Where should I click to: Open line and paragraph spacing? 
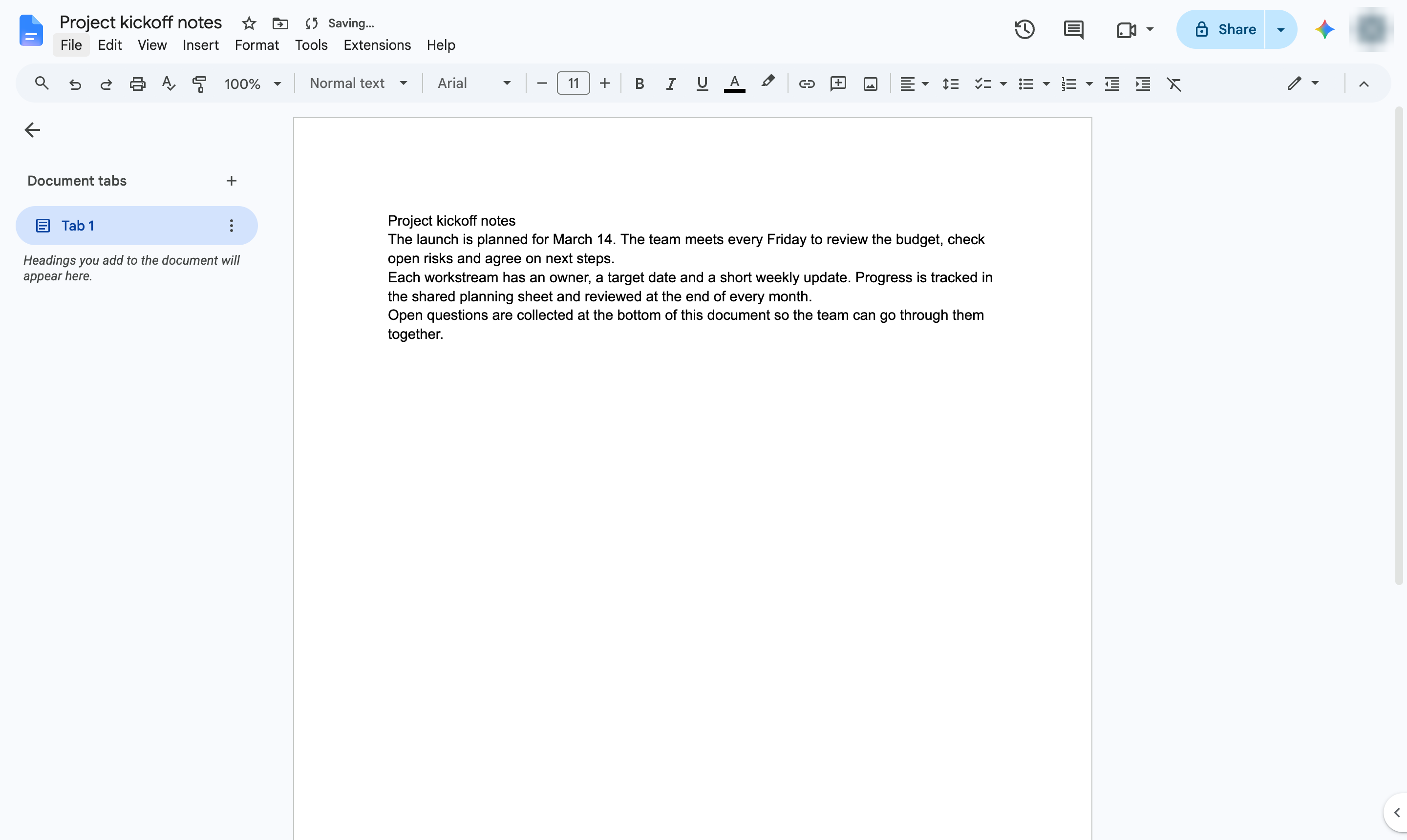(x=950, y=84)
